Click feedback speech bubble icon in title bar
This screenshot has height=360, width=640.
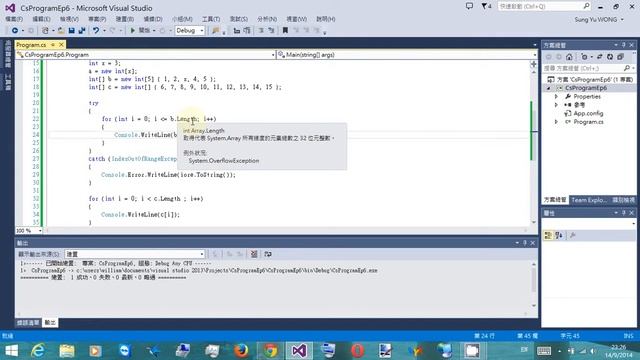pyautogui.click(x=469, y=6)
